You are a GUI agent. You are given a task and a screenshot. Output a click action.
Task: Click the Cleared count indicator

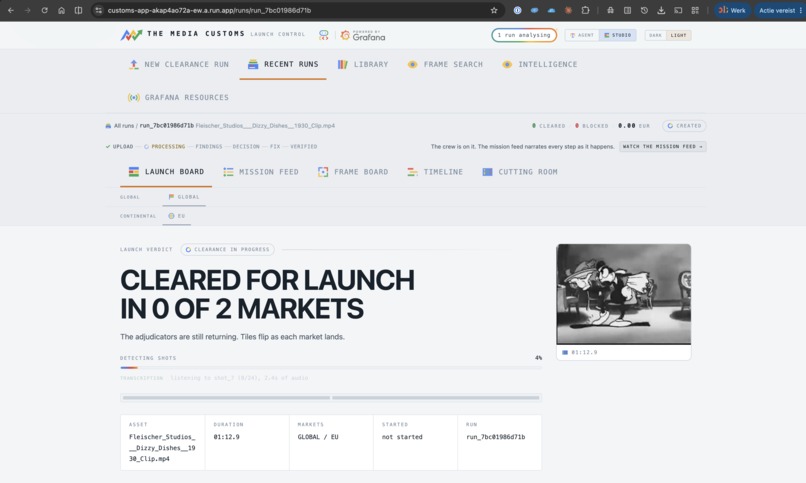point(548,125)
